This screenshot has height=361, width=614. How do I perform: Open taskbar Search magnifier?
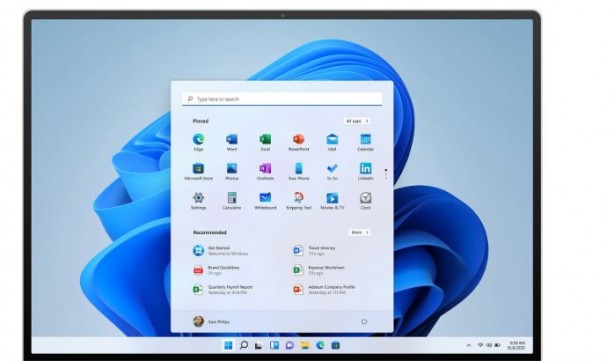pos(244,345)
